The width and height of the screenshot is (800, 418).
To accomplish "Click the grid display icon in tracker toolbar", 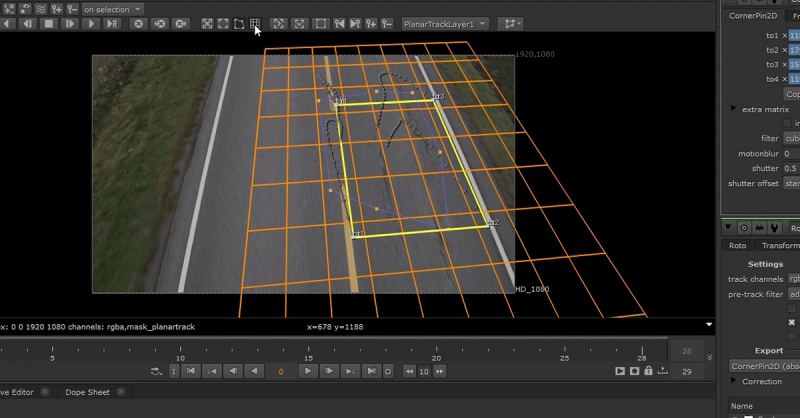I will coord(255,23).
